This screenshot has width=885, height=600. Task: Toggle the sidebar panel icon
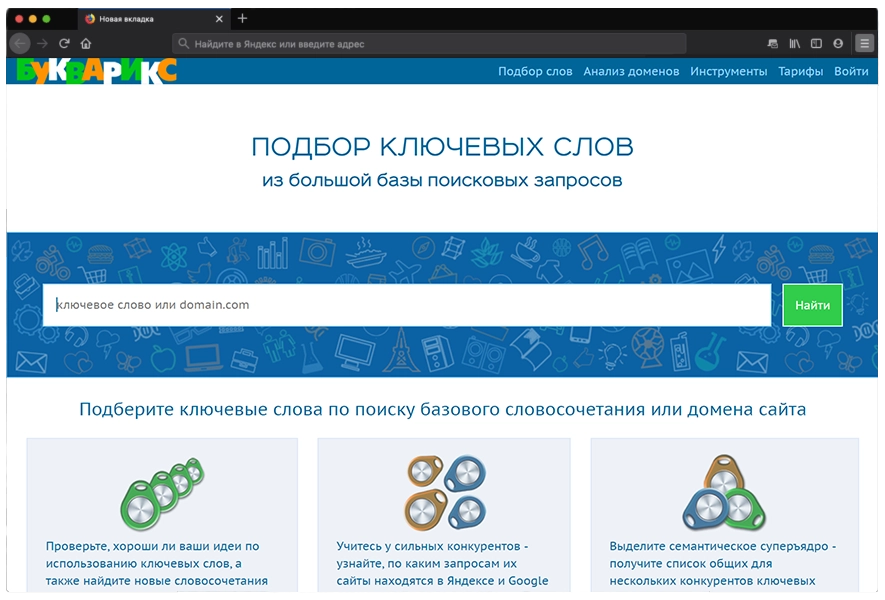[816, 43]
